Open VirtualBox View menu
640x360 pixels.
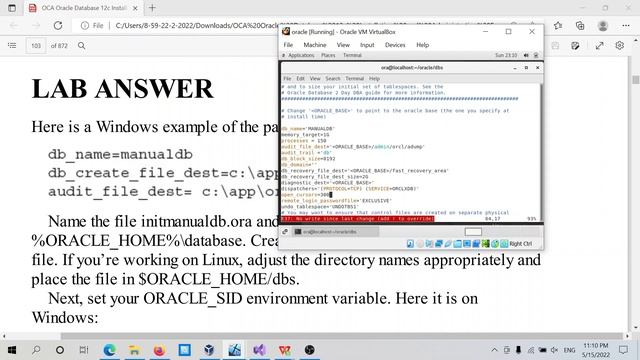point(343,45)
